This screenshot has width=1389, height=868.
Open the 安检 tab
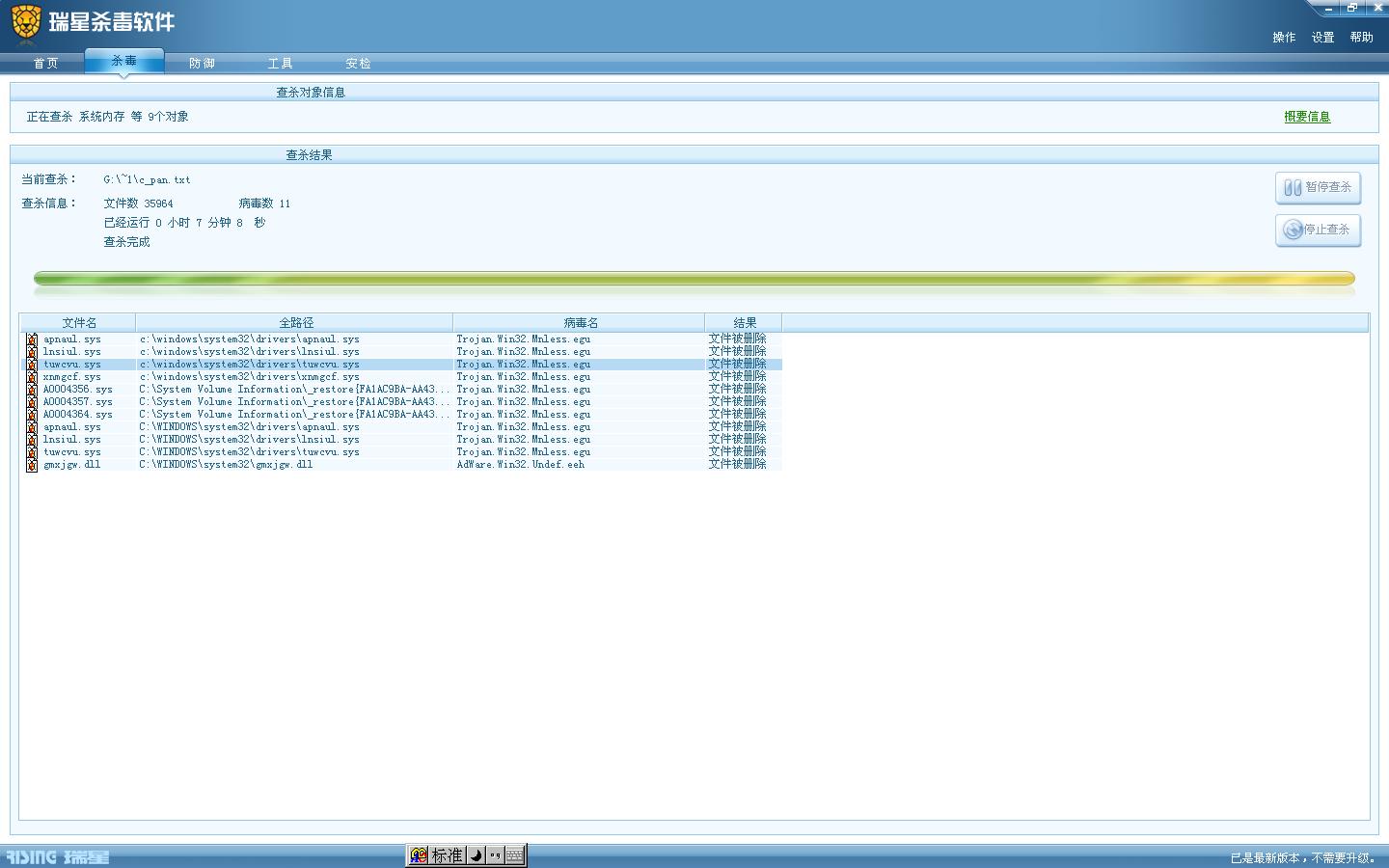[x=359, y=64]
